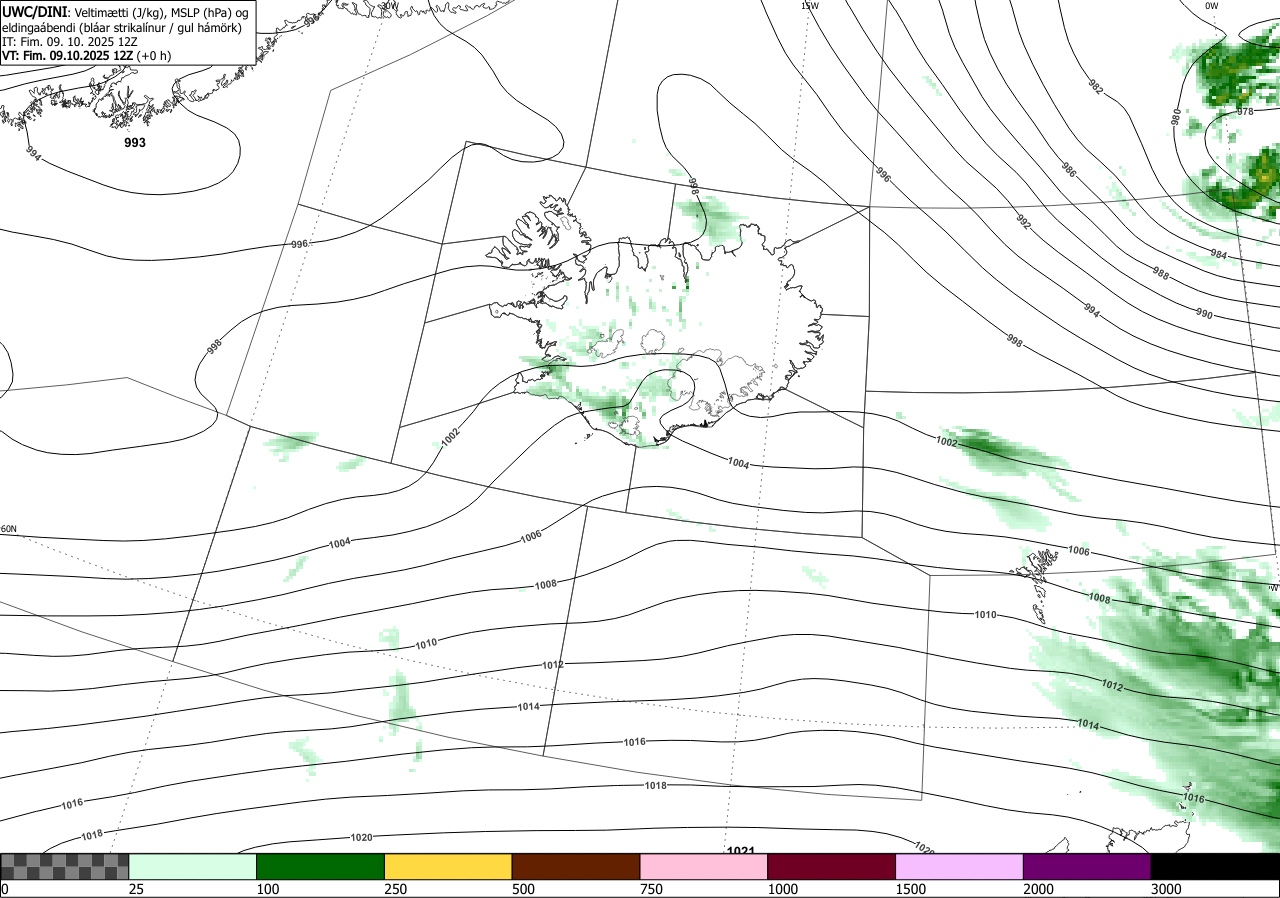Click the '990' isobar label

click(1204, 314)
